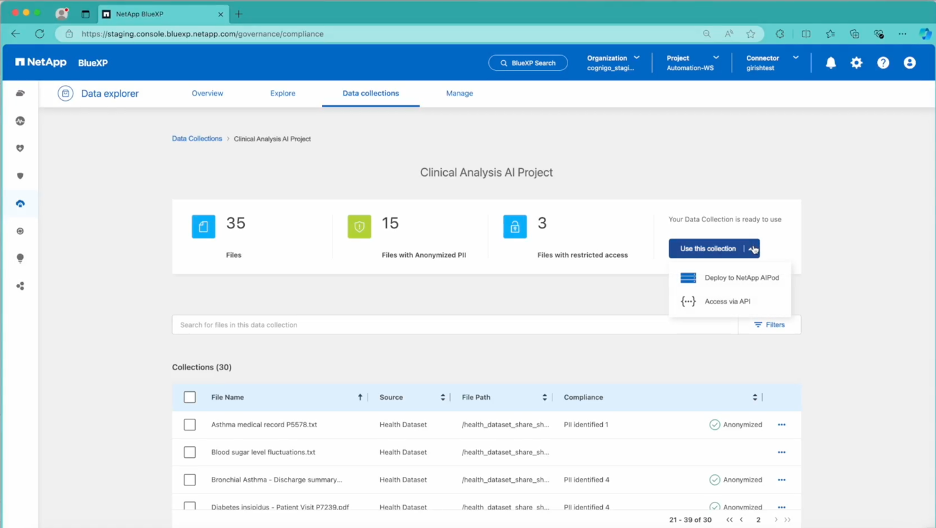936x528 pixels.
Task: Open the notifications bell icon
Action: (x=830, y=63)
